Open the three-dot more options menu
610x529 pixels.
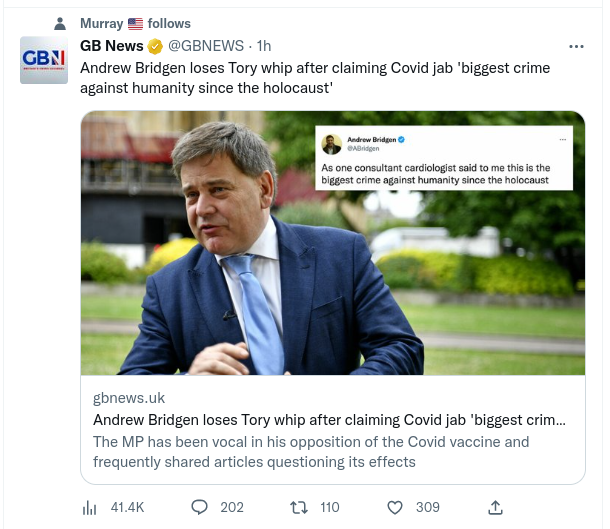click(x=576, y=46)
